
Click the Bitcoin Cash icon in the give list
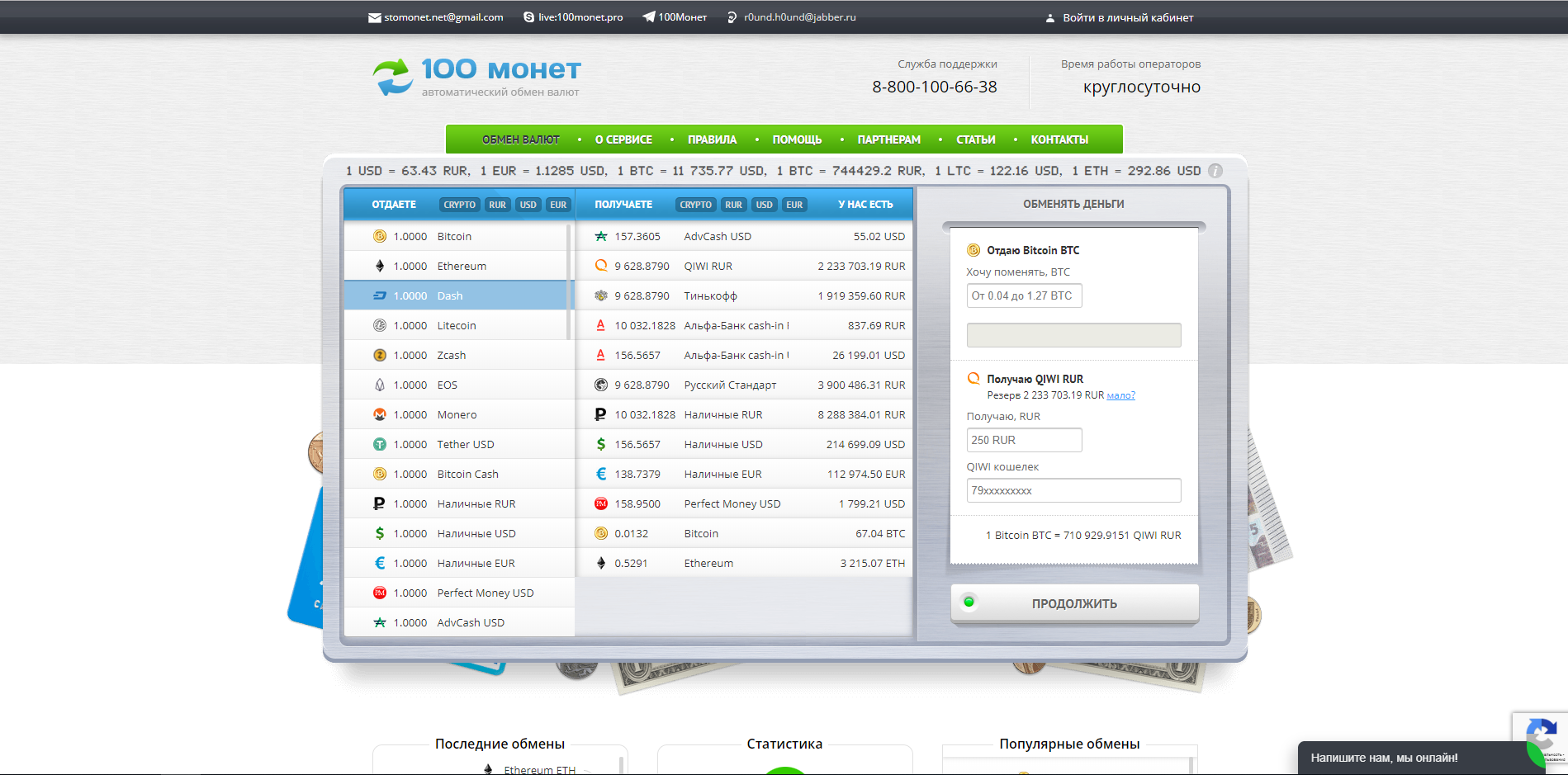click(380, 474)
